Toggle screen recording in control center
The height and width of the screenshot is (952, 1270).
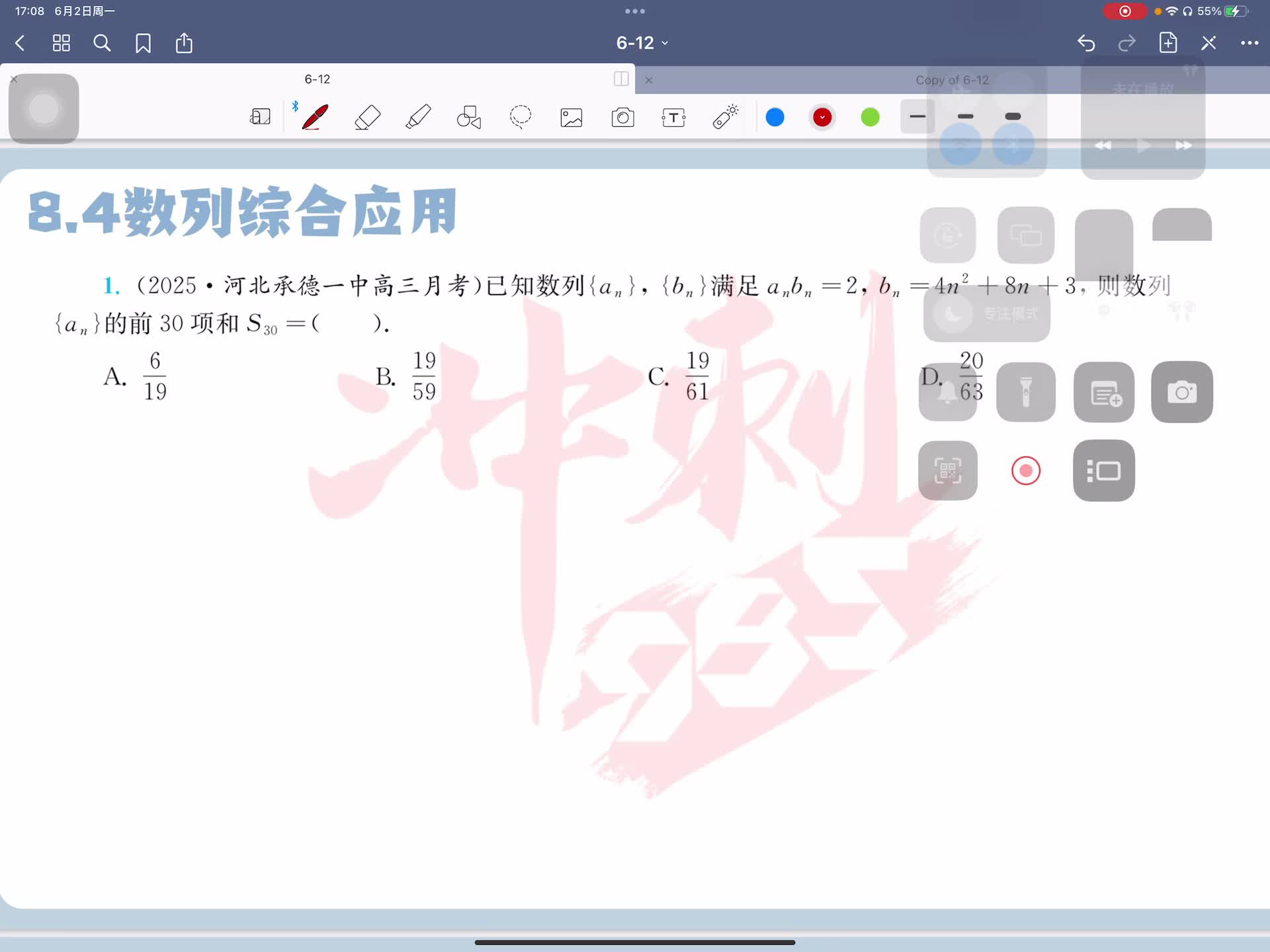click(1026, 471)
